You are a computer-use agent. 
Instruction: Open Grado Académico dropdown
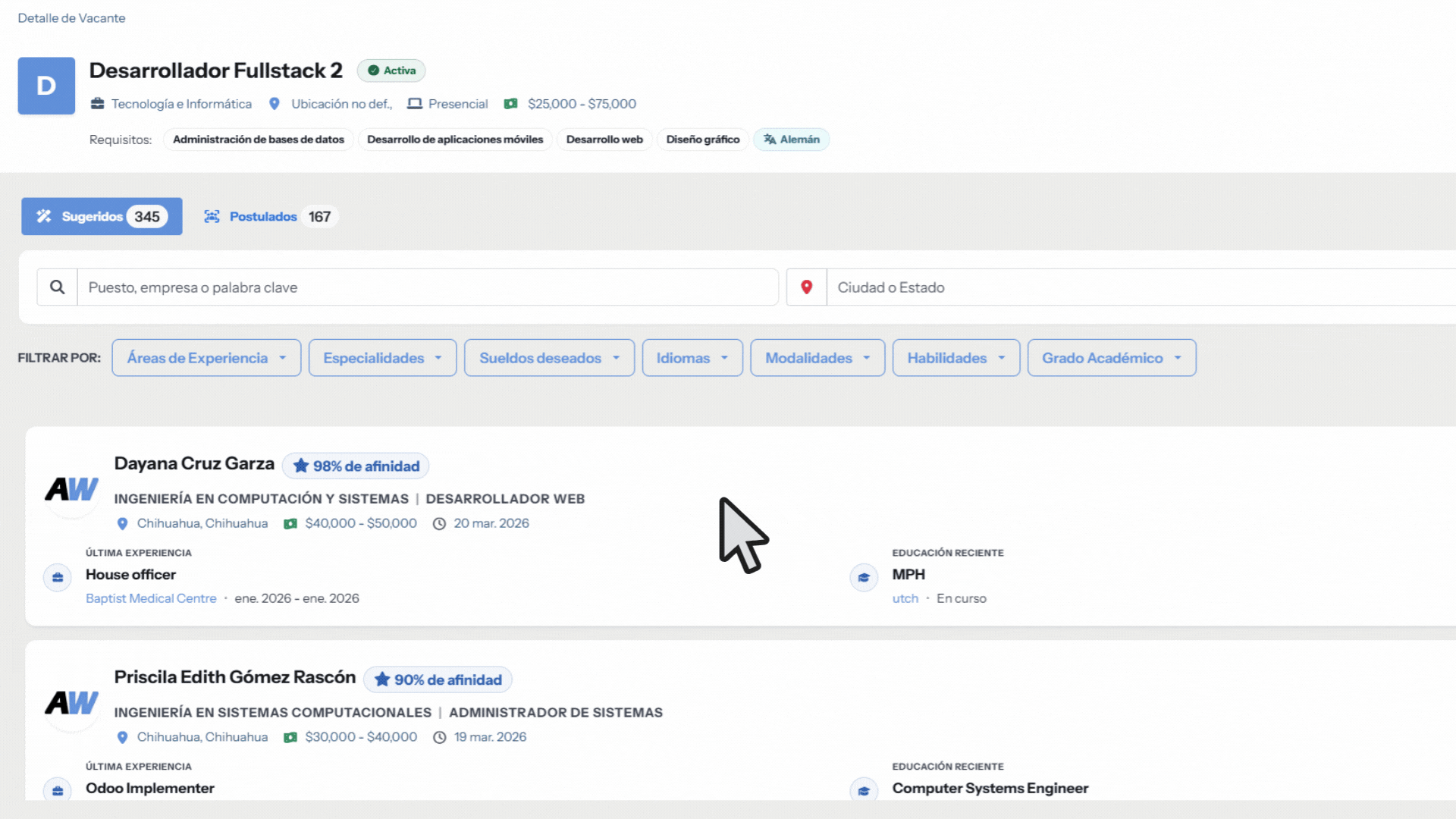click(1111, 358)
